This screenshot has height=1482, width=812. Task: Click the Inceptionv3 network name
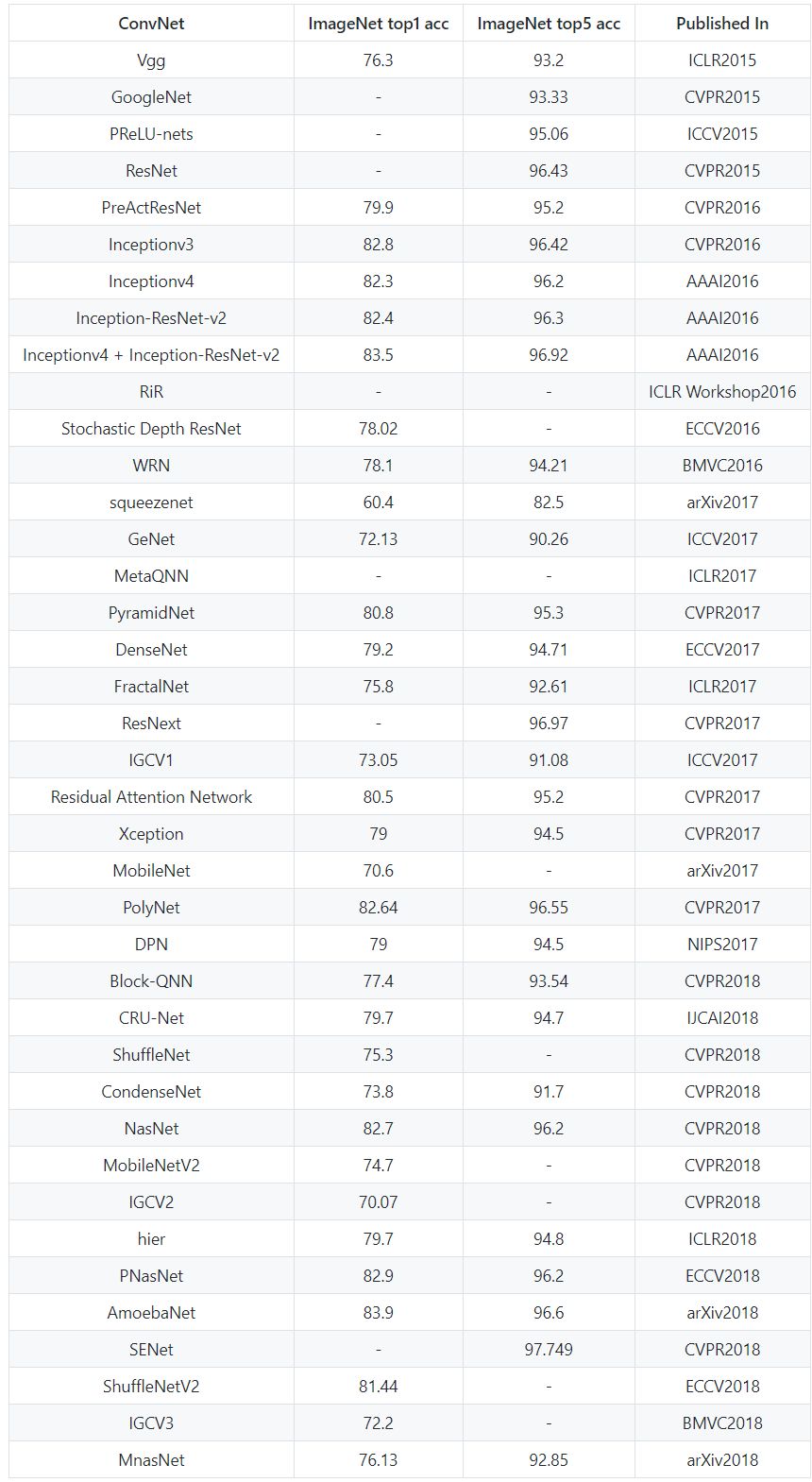coord(151,245)
